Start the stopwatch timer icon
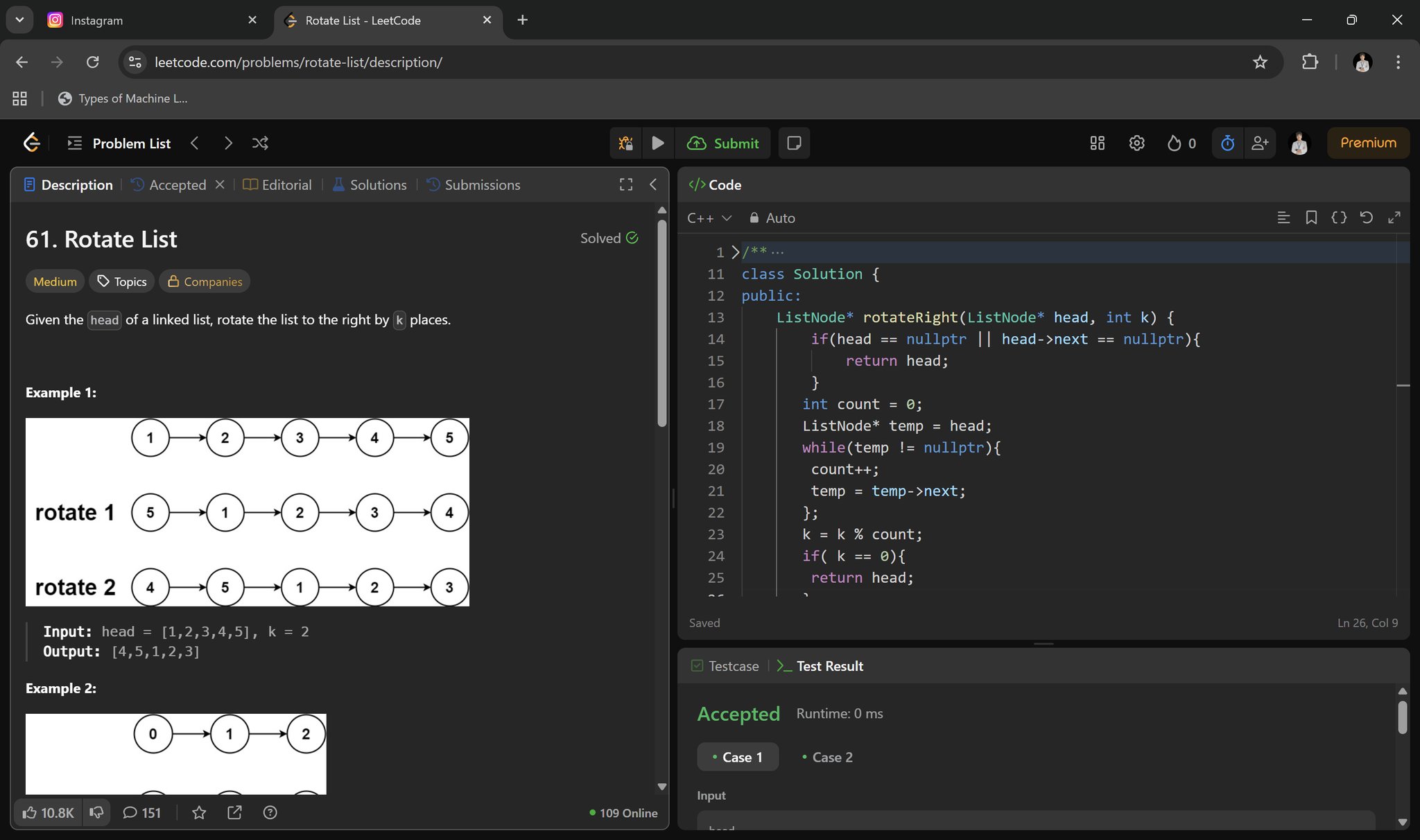Image resolution: width=1420 pixels, height=840 pixels. pyautogui.click(x=1227, y=143)
